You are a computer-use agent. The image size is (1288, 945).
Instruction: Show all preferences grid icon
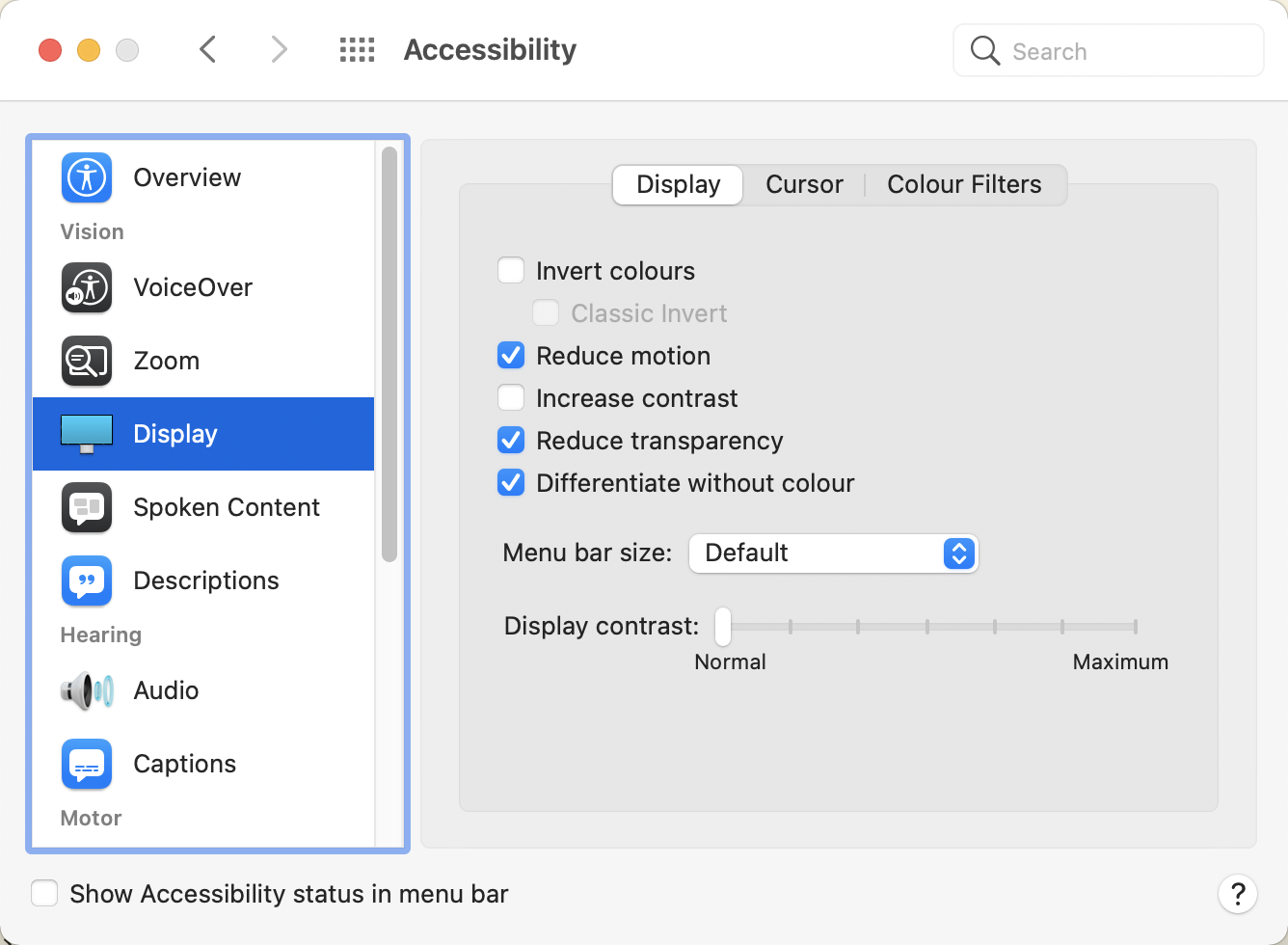(357, 50)
